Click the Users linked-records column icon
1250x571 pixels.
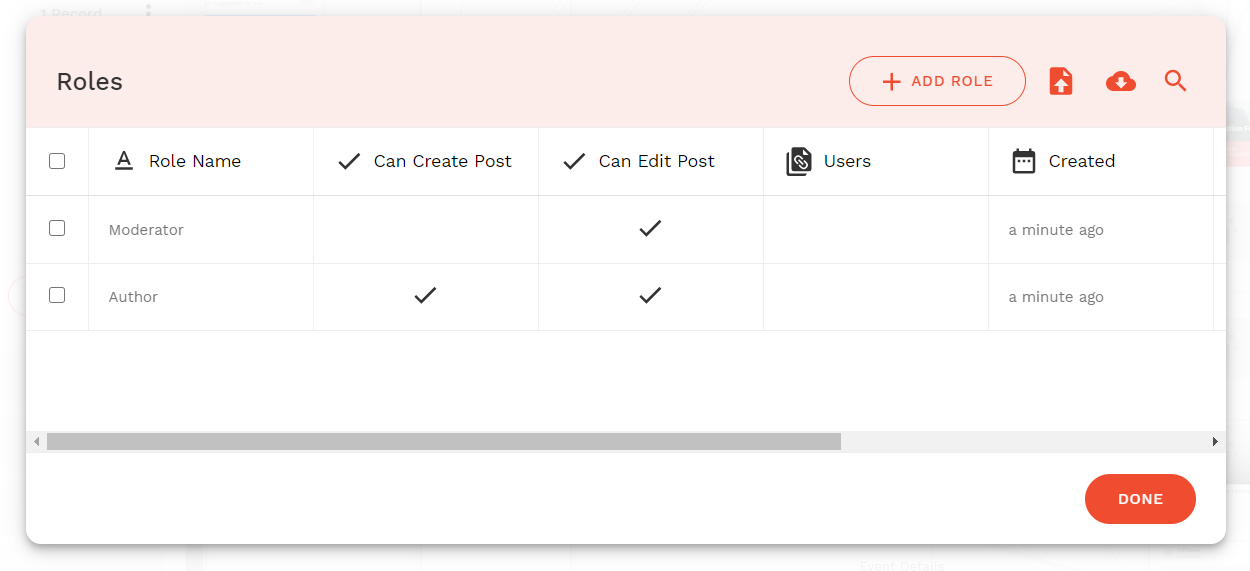click(x=799, y=161)
